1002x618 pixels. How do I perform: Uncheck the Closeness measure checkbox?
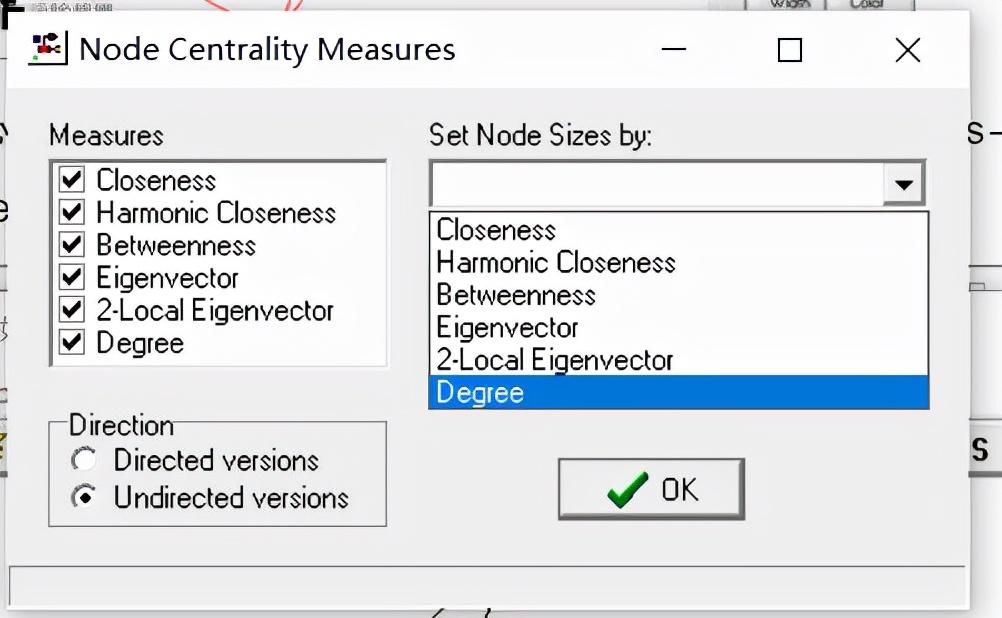tap(72, 180)
